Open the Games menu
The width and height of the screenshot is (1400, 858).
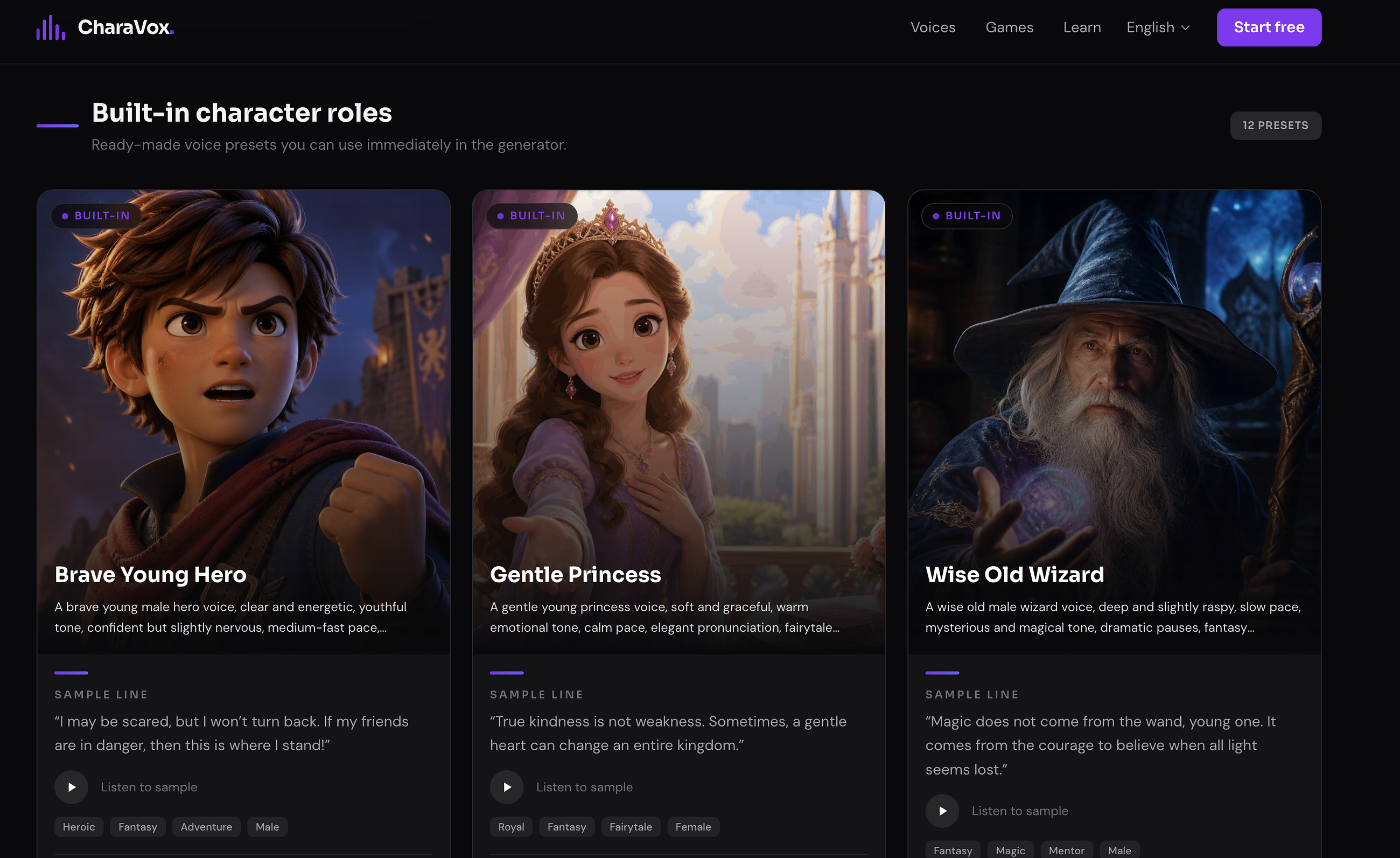1009,27
